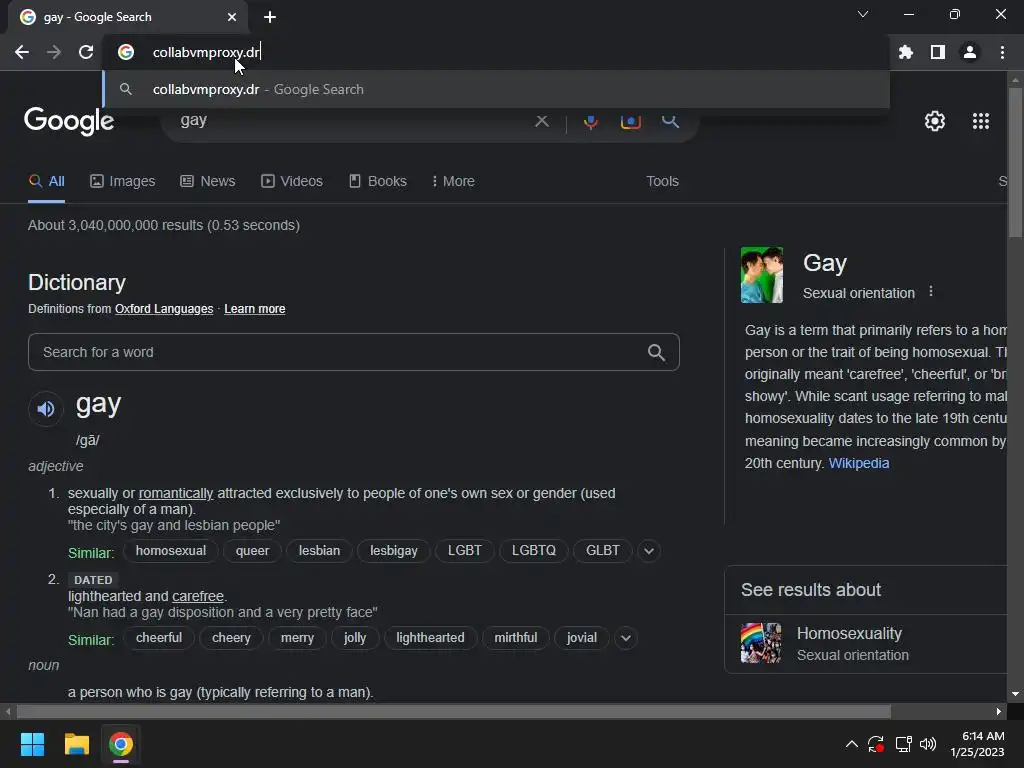The image size is (1024, 768).
Task: Search by image with camera lens icon
Action: pyautogui.click(x=630, y=121)
